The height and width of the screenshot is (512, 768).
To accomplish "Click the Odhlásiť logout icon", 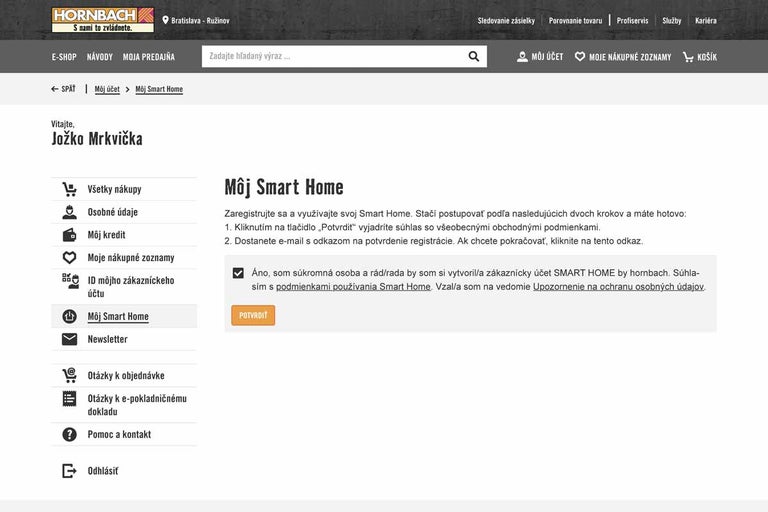I will click(x=69, y=471).
